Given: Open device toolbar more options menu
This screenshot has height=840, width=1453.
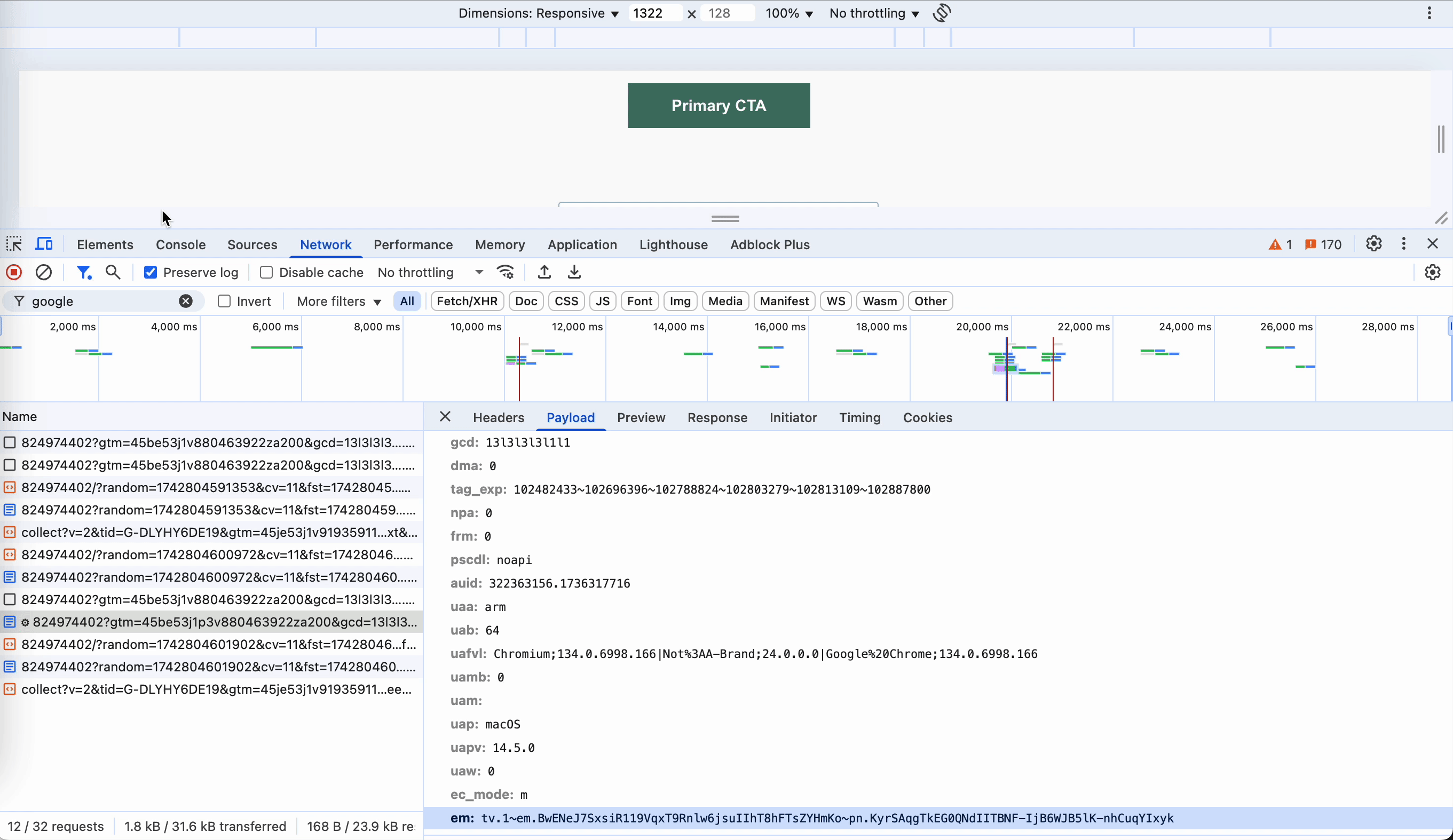Looking at the screenshot, I should [1429, 13].
